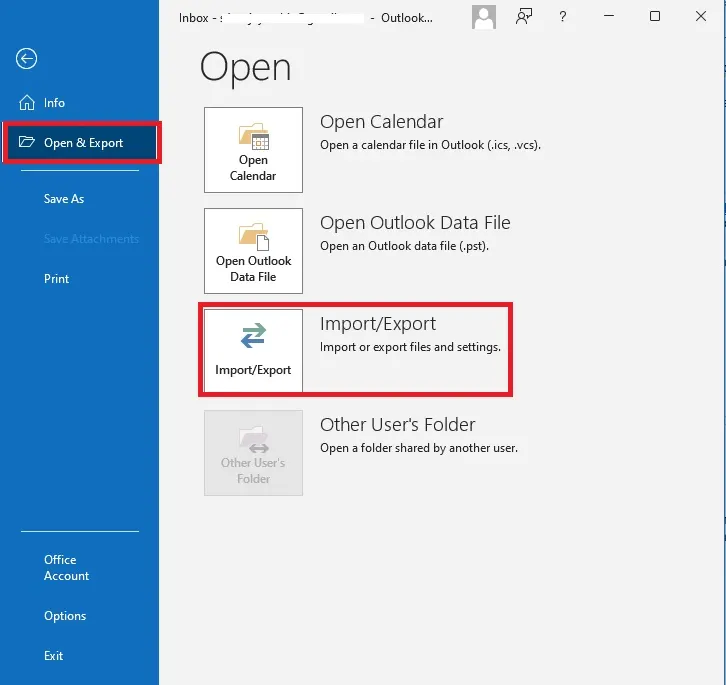This screenshot has width=726, height=685.
Task: Click the Open Calendar icon button
Action: 253,150
